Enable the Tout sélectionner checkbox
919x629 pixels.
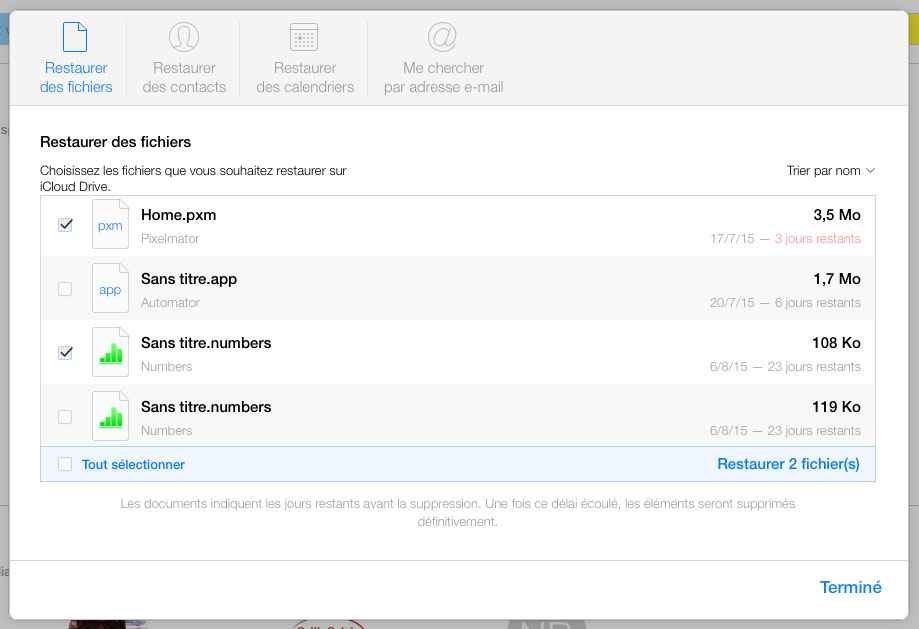65,464
